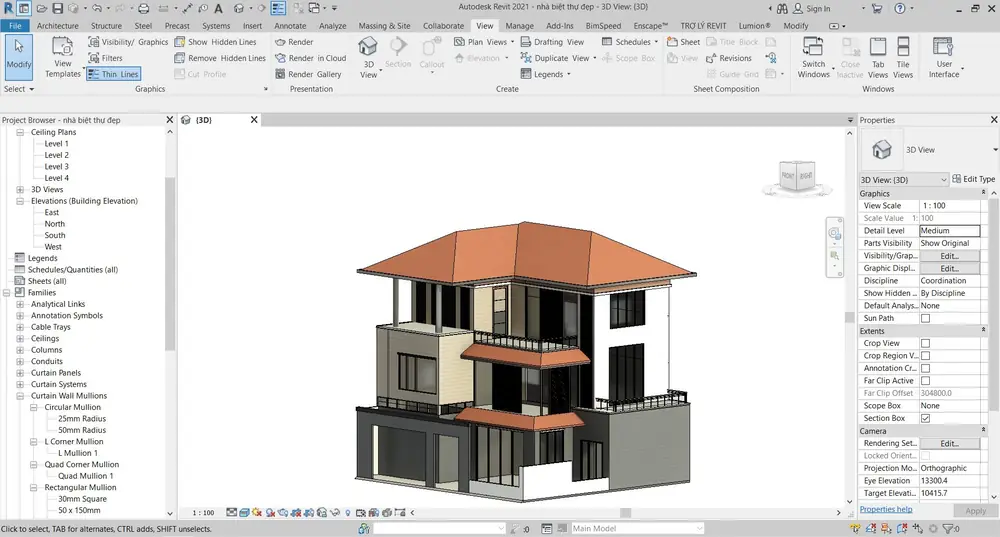Toggle the Annotation Crop checkbox
This screenshot has height=537, width=1000.
pos(925,368)
